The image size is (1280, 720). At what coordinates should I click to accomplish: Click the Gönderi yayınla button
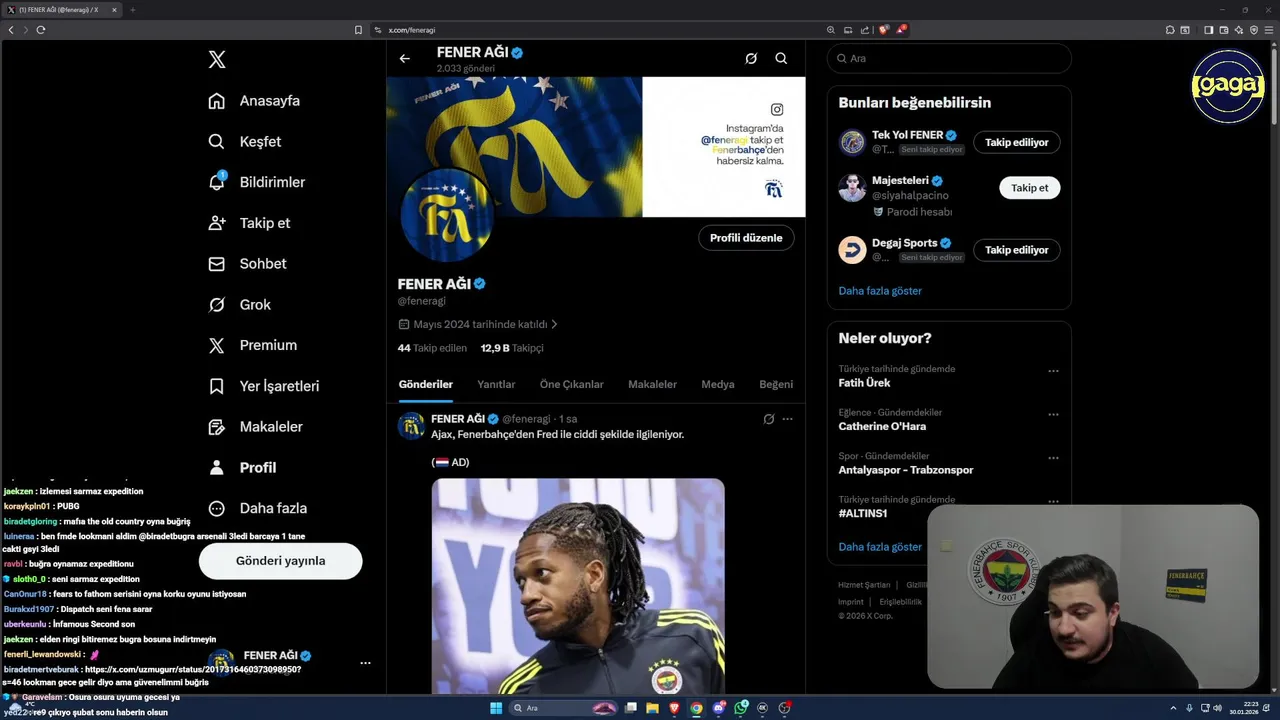(280, 561)
